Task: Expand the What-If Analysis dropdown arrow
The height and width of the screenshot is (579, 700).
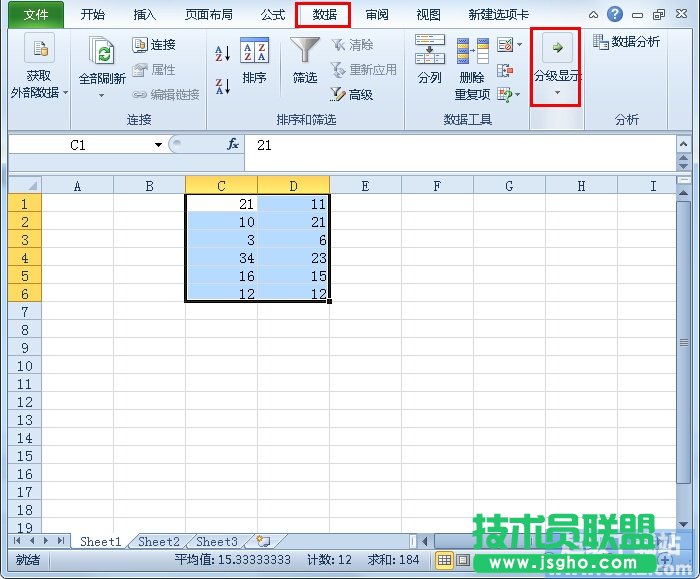Action: [518, 94]
